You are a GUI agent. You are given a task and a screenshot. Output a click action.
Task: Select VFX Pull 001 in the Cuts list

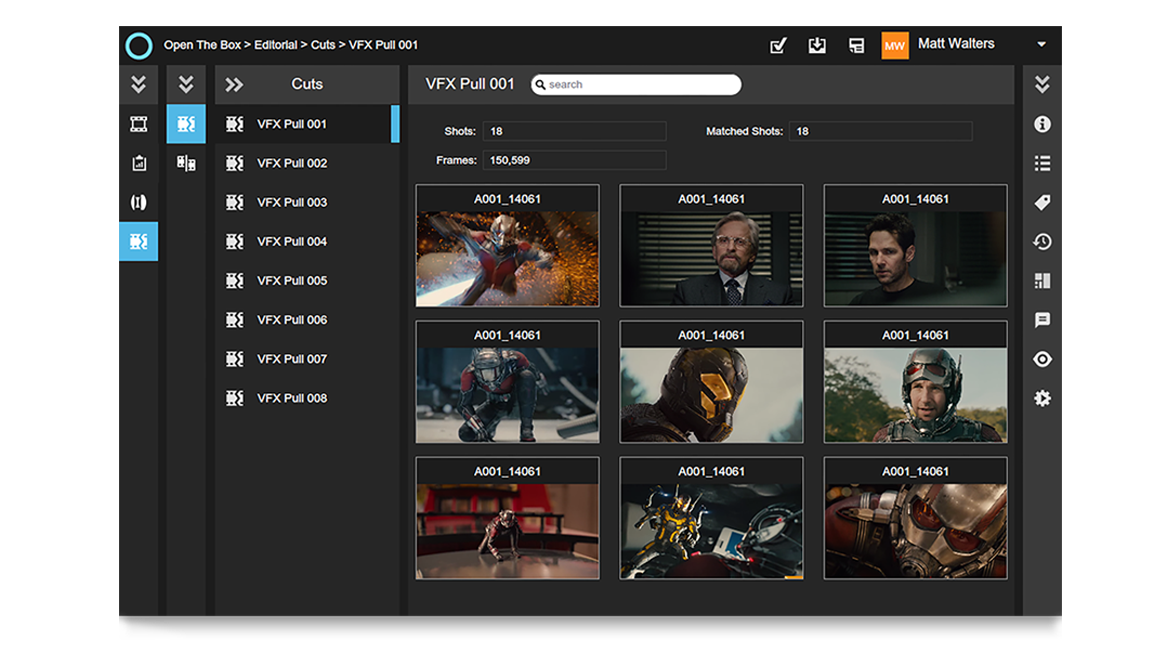click(x=307, y=124)
